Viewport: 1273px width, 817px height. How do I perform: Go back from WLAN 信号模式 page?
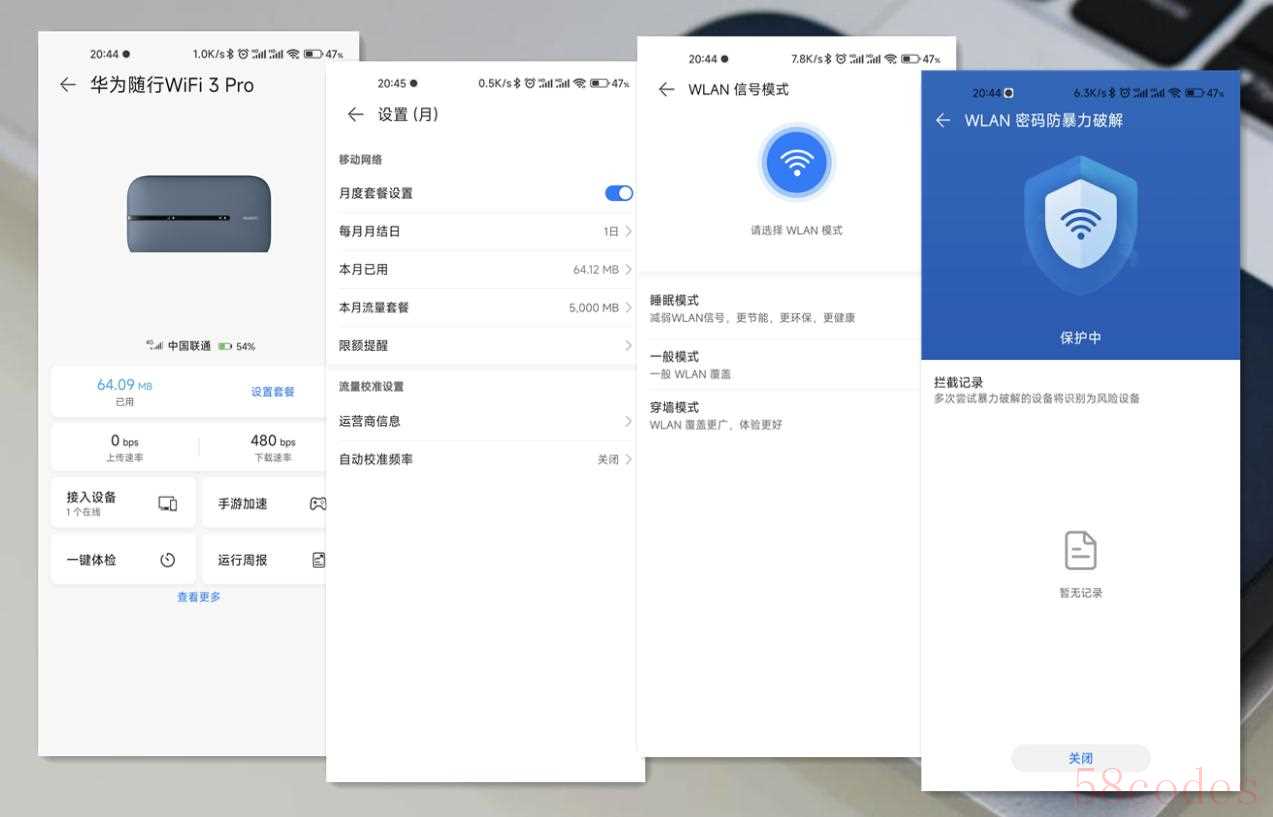[666, 90]
